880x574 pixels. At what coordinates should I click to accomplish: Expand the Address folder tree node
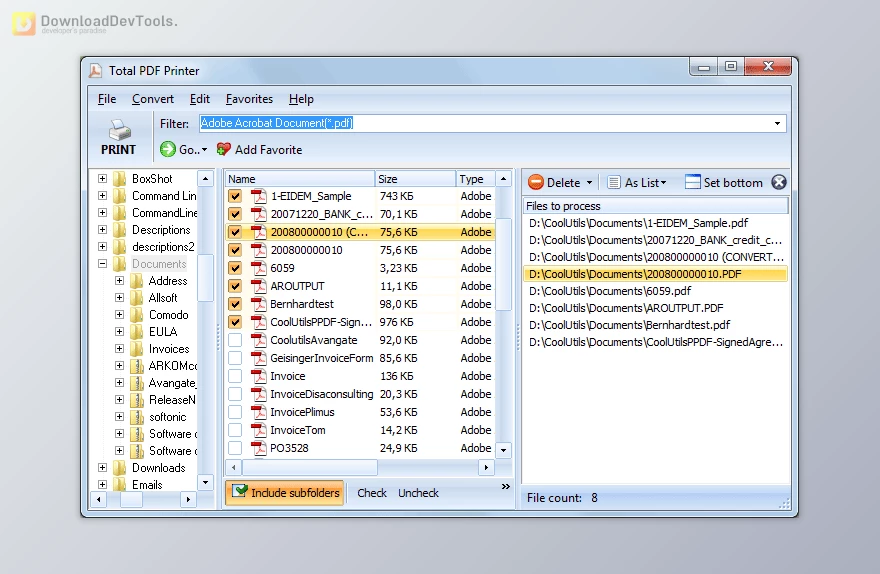pyautogui.click(x=120, y=281)
